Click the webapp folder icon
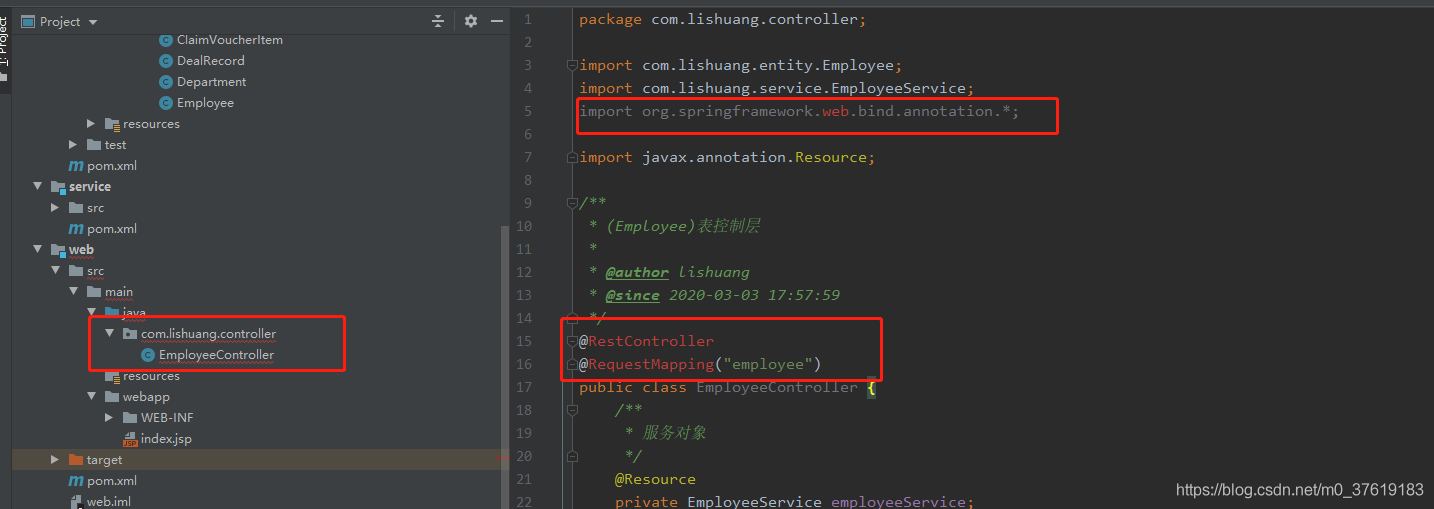This screenshot has width=1434, height=509. click(112, 397)
